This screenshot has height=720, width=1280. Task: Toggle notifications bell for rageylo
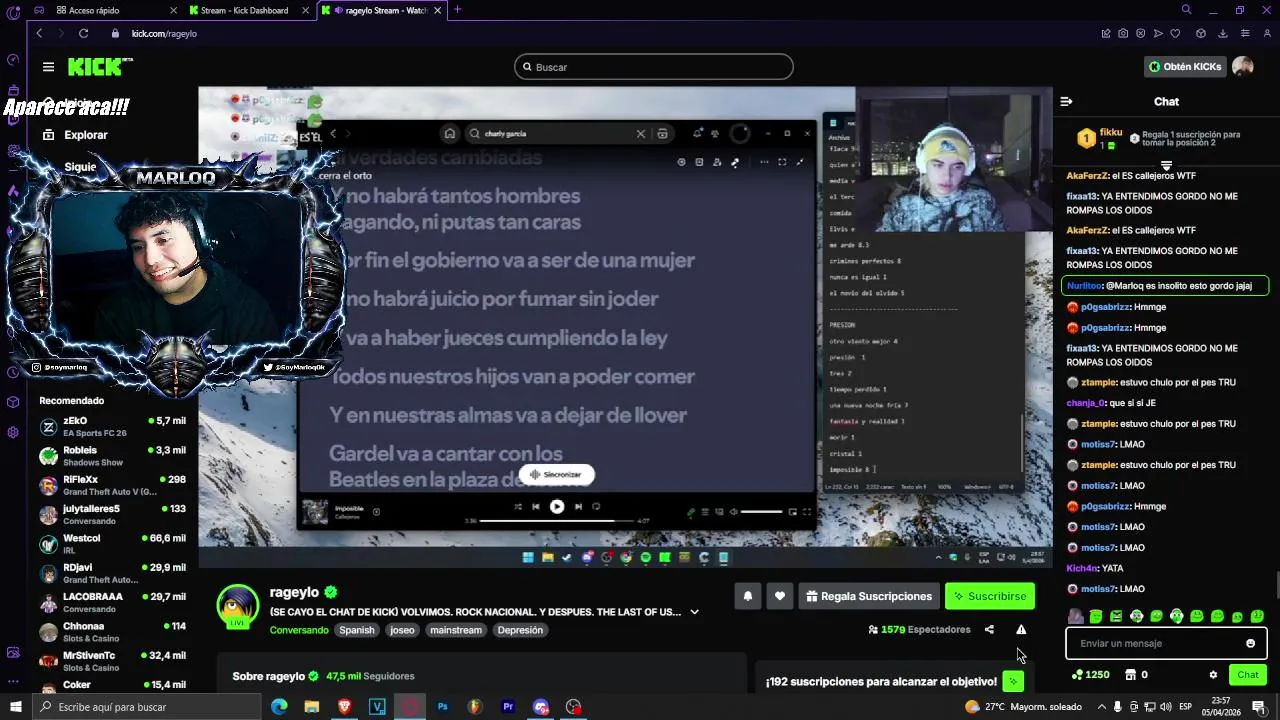747,596
